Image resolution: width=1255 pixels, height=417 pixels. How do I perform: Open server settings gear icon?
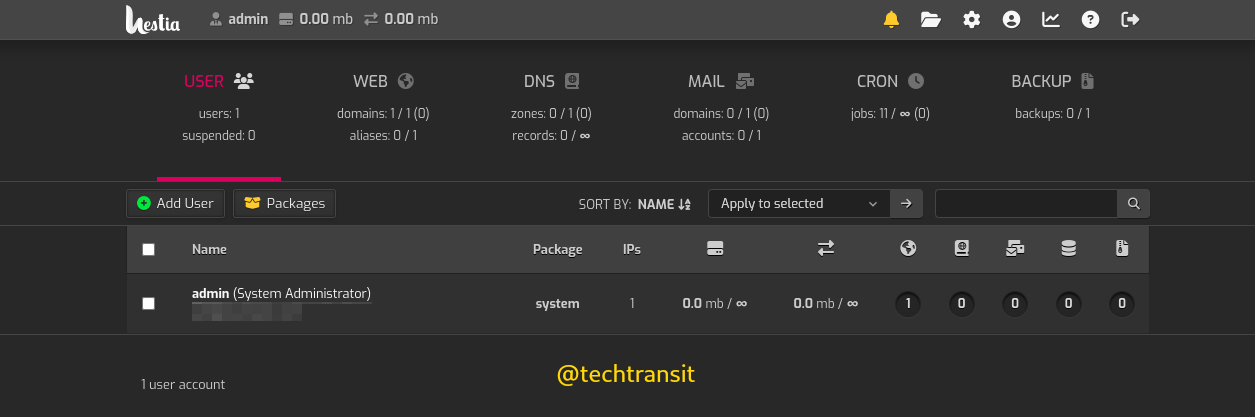click(x=971, y=19)
